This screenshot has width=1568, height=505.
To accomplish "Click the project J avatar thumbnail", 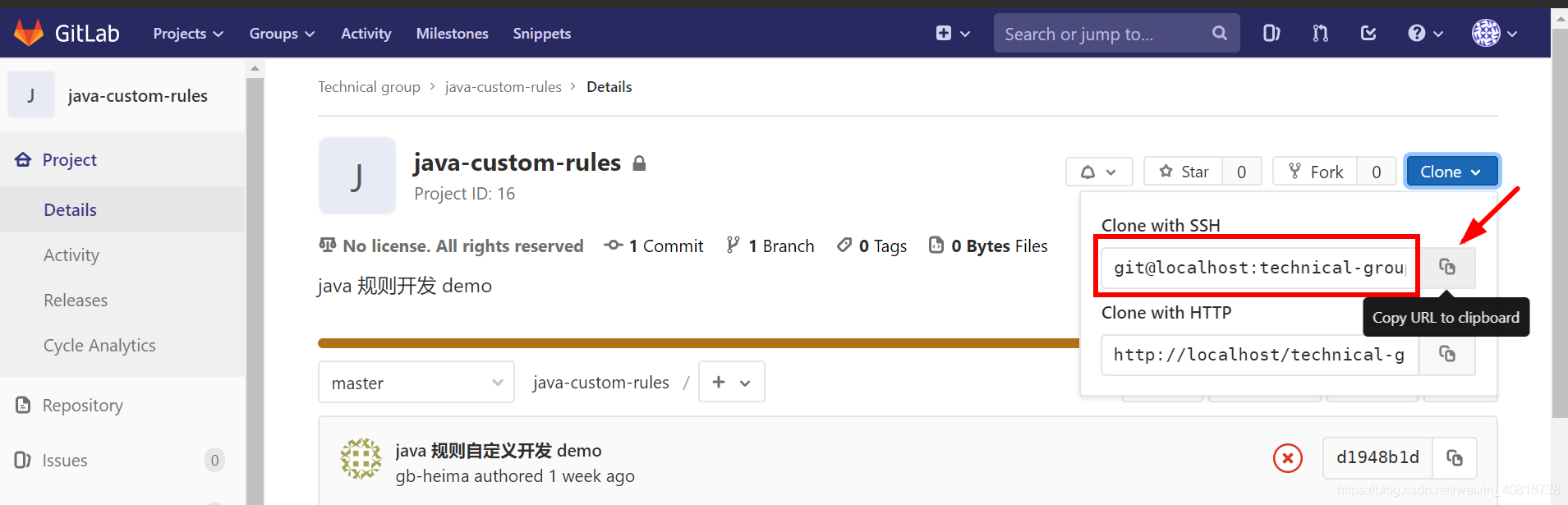I will tap(356, 176).
